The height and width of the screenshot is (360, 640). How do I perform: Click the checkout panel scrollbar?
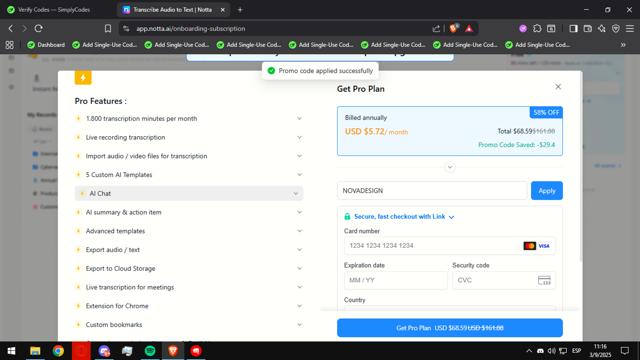click(580, 167)
